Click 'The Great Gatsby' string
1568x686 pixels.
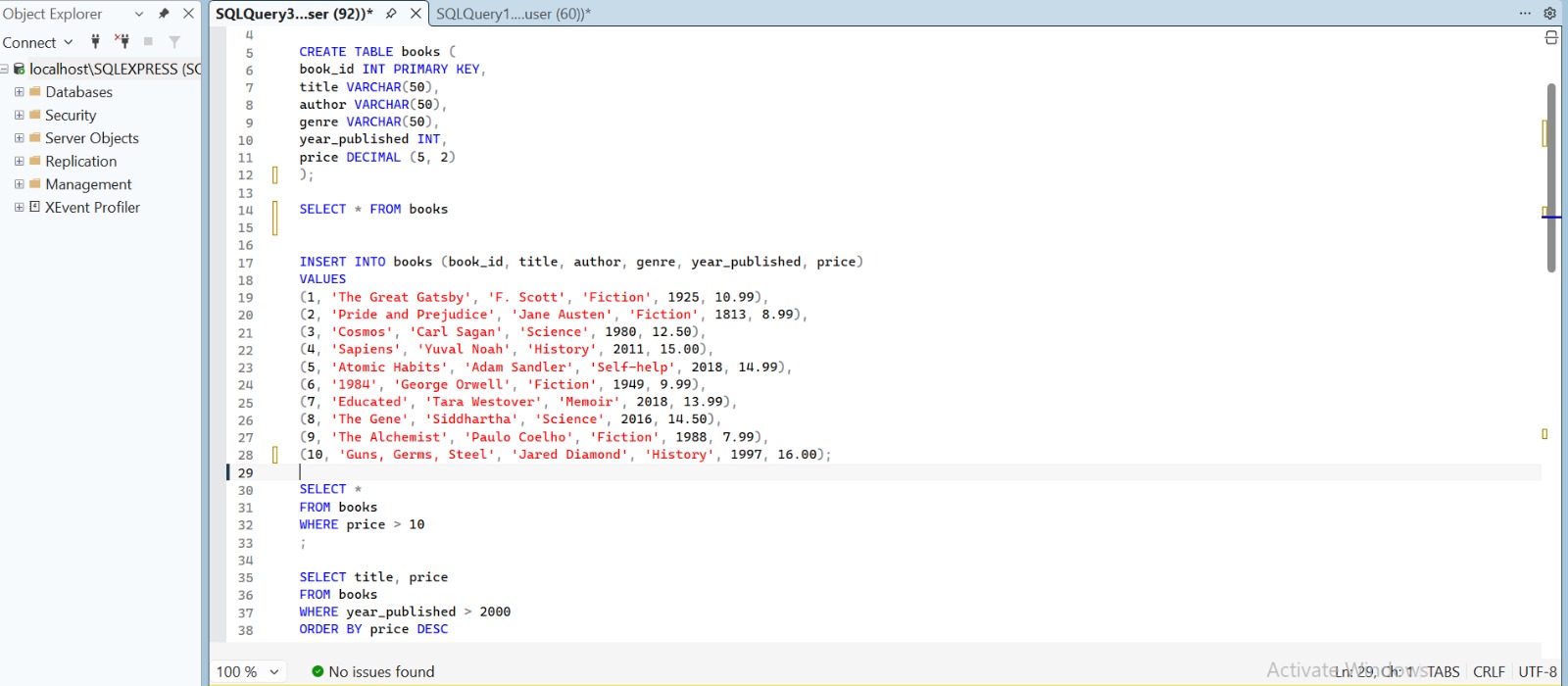(401, 297)
